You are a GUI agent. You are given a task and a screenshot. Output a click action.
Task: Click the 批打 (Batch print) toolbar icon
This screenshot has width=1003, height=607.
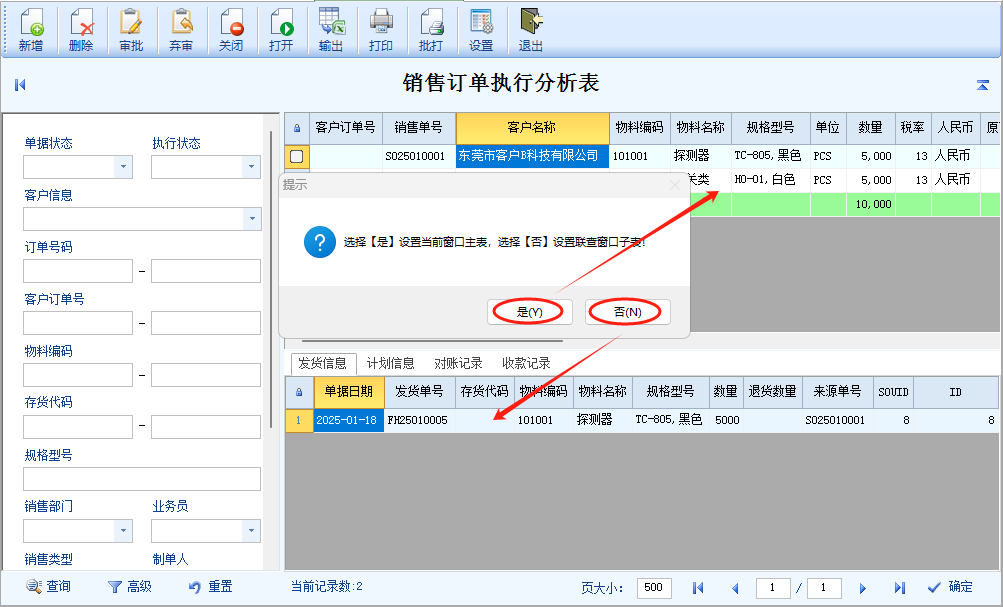tap(430, 30)
